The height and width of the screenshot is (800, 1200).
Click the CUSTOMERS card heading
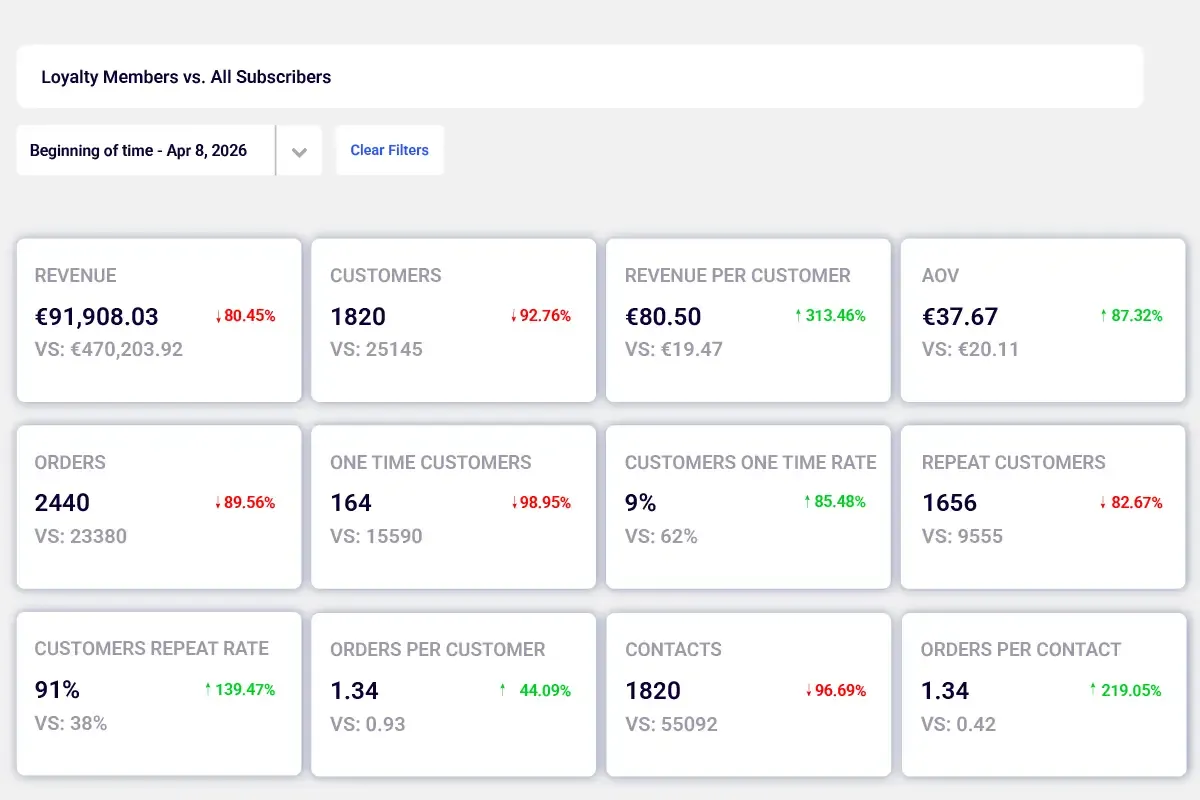[x=386, y=276]
